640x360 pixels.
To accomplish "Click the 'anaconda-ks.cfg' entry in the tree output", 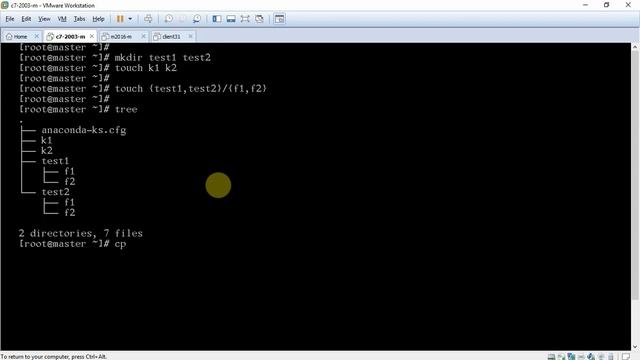I will click(84, 130).
